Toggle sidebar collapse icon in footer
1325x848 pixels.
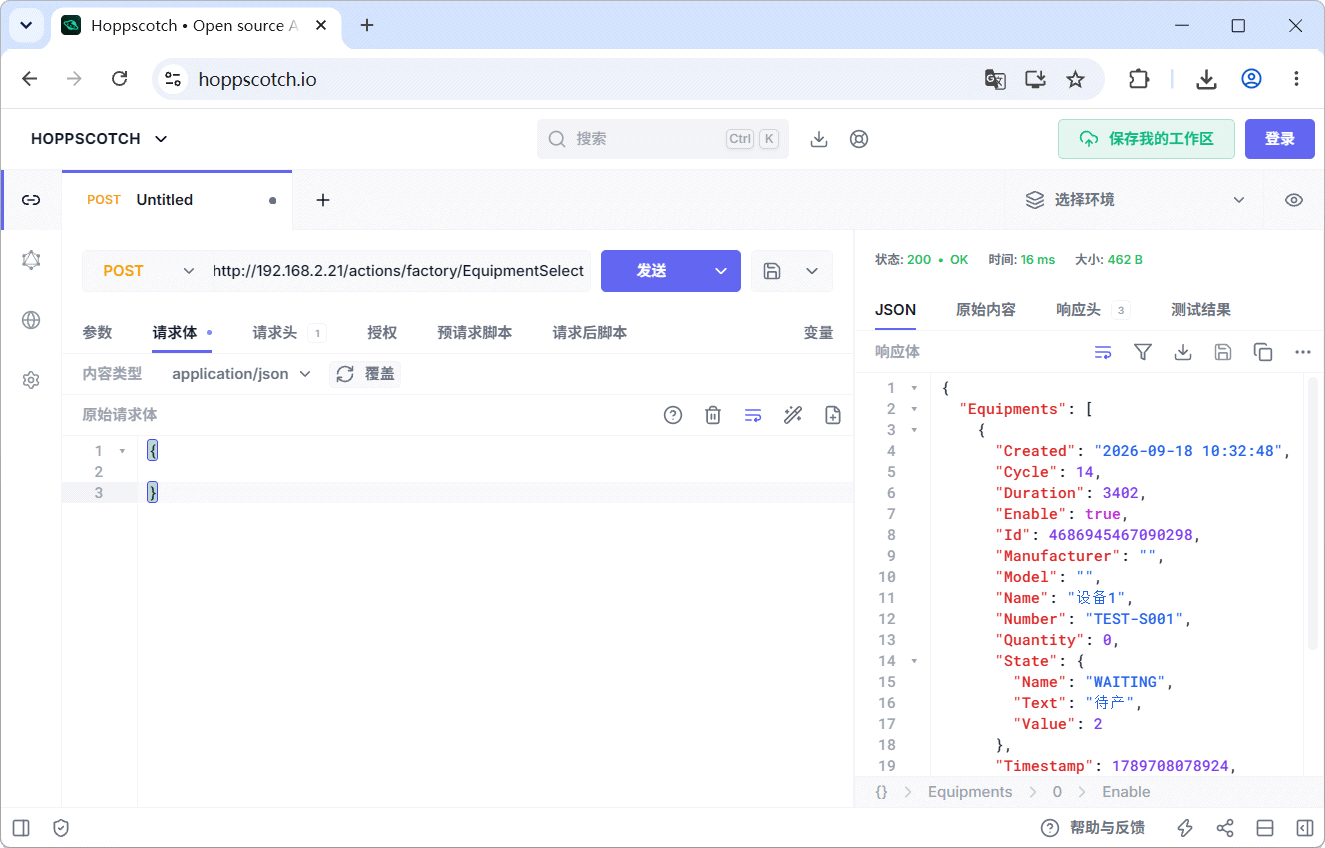(x=21, y=828)
